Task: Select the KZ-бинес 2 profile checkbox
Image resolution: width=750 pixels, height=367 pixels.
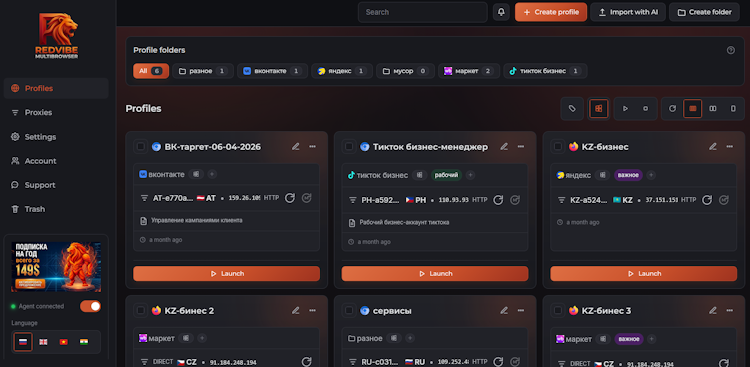Action: 141,311
